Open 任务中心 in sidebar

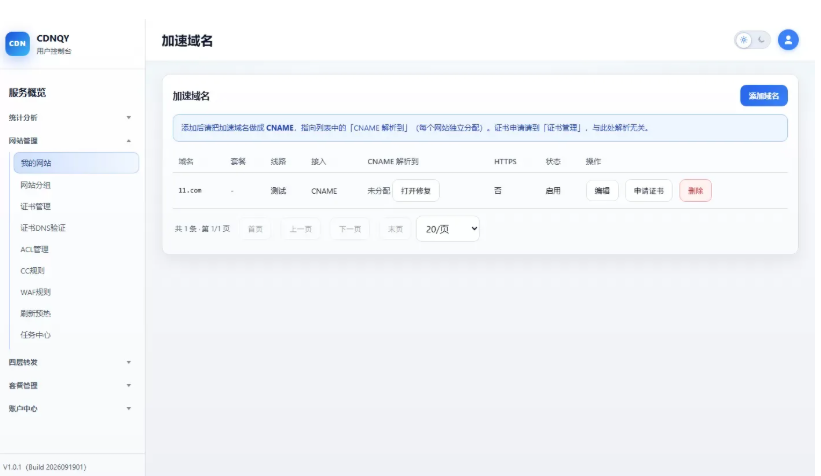(x=36, y=335)
